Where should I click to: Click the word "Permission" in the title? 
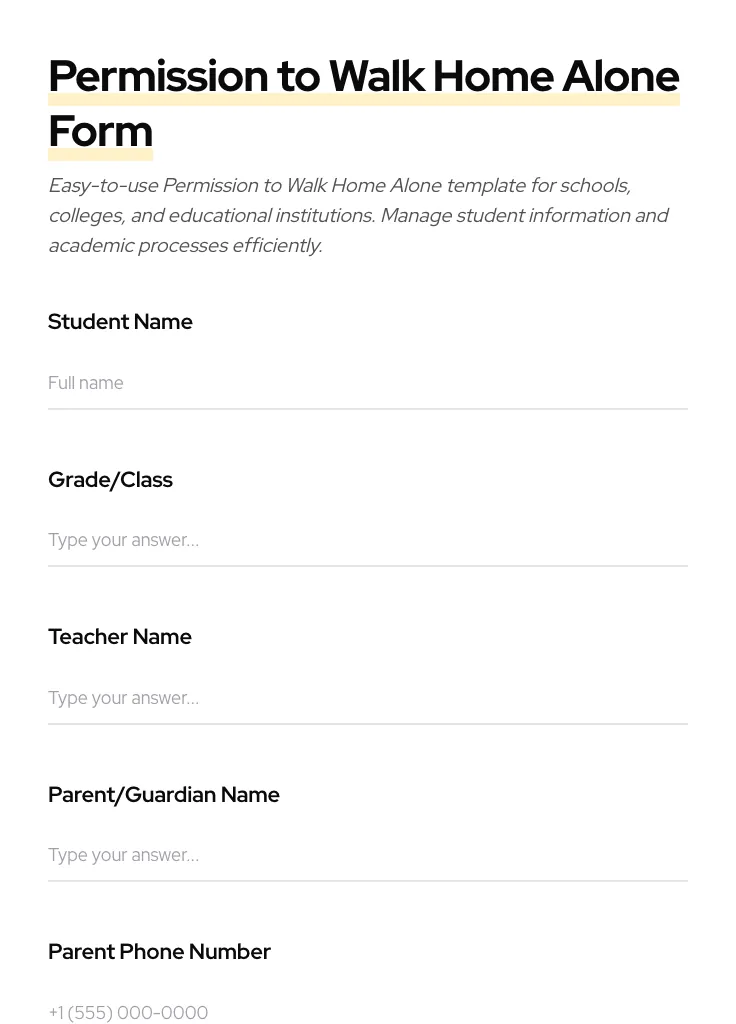(x=157, y=77)
